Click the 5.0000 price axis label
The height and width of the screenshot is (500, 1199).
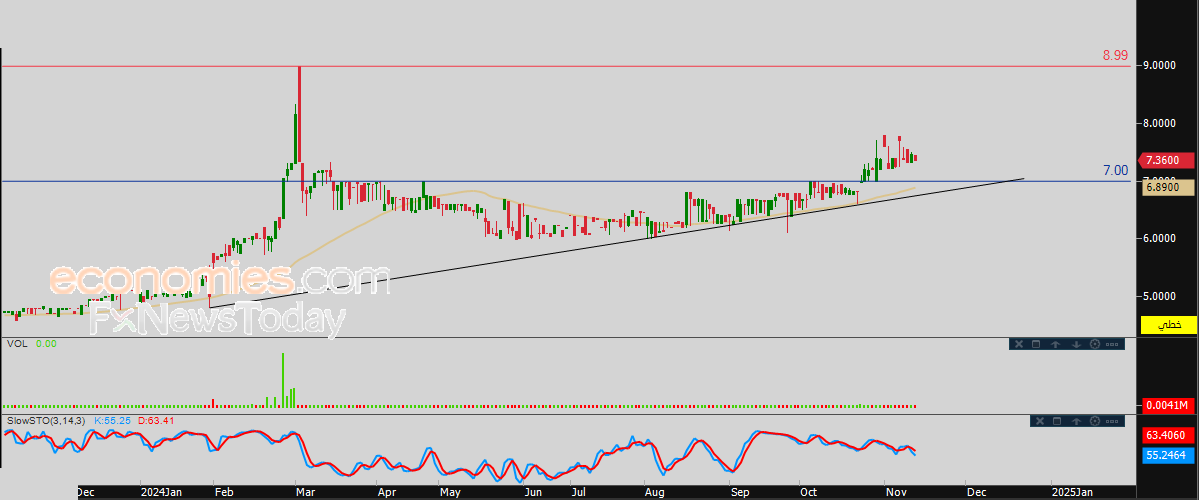1161,295
